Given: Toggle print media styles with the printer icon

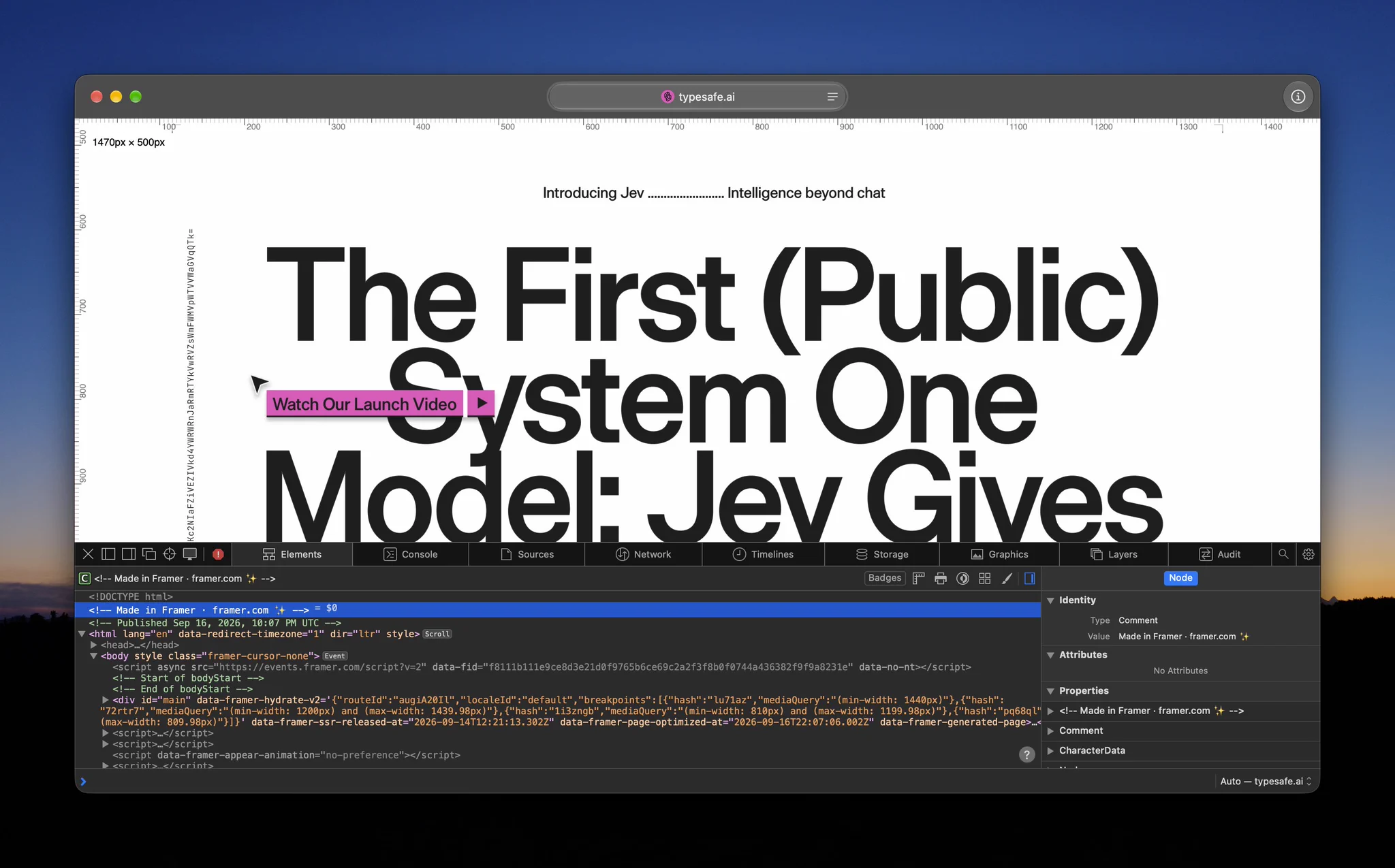Looking at the screenshot, I should tap(941, 578).
